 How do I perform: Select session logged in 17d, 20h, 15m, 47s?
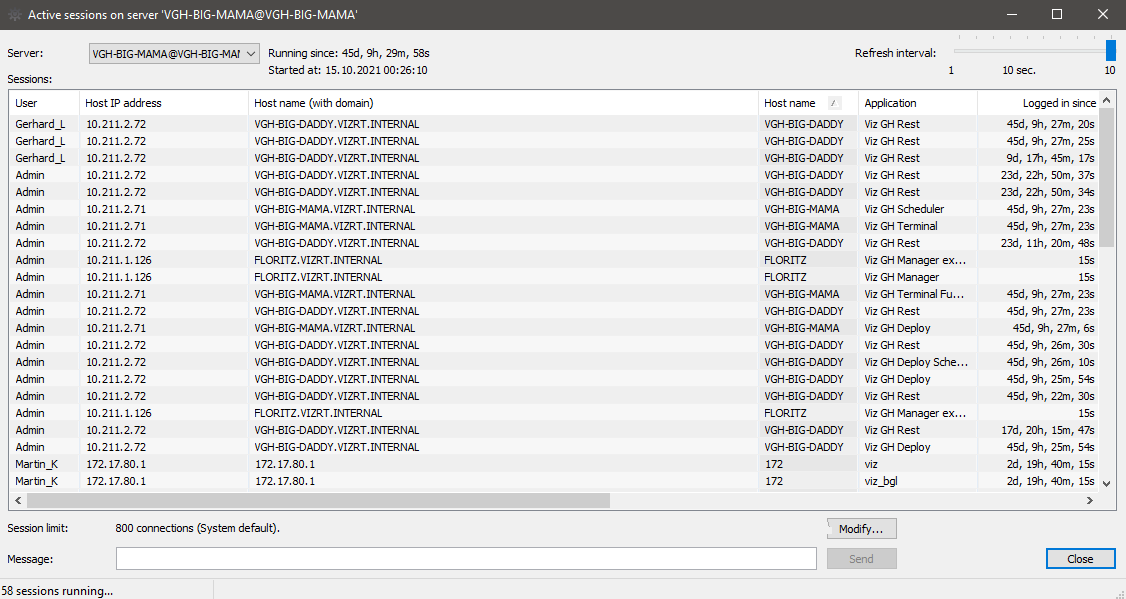click(x=554, y=430)
